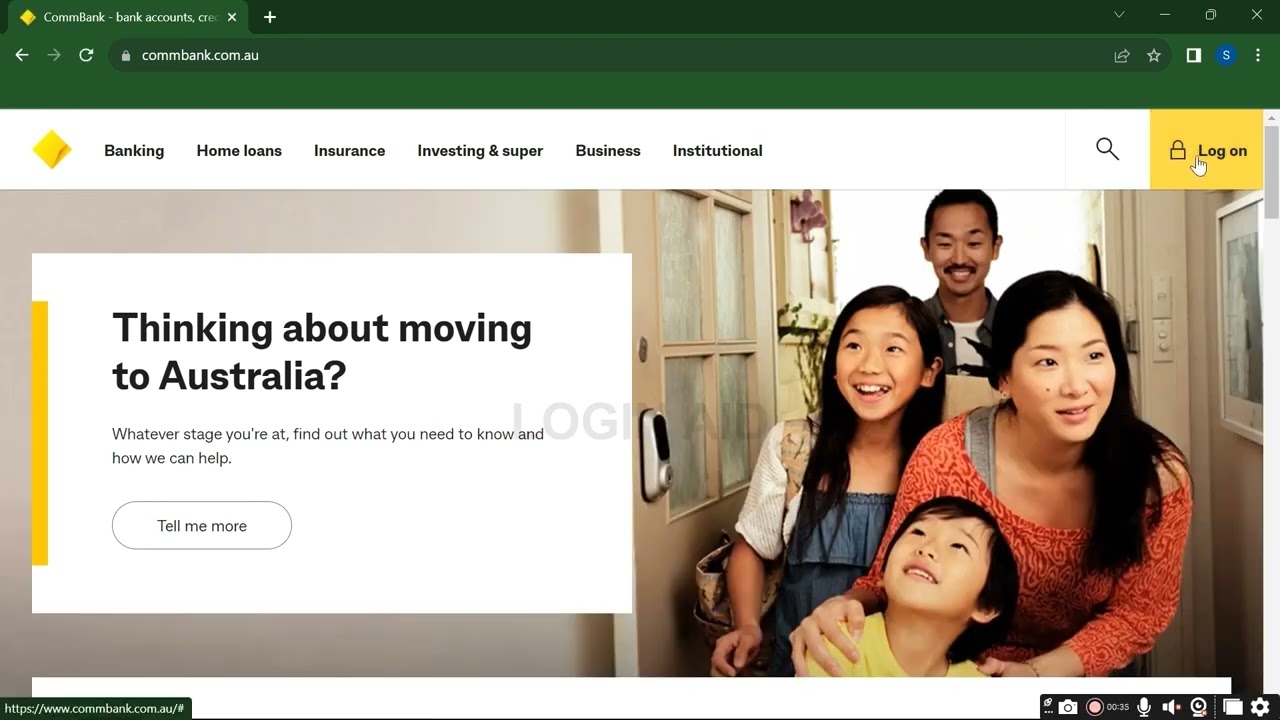
Task: Click the overlapping windows icon in recorder
Action: [x=1231, y=707]
